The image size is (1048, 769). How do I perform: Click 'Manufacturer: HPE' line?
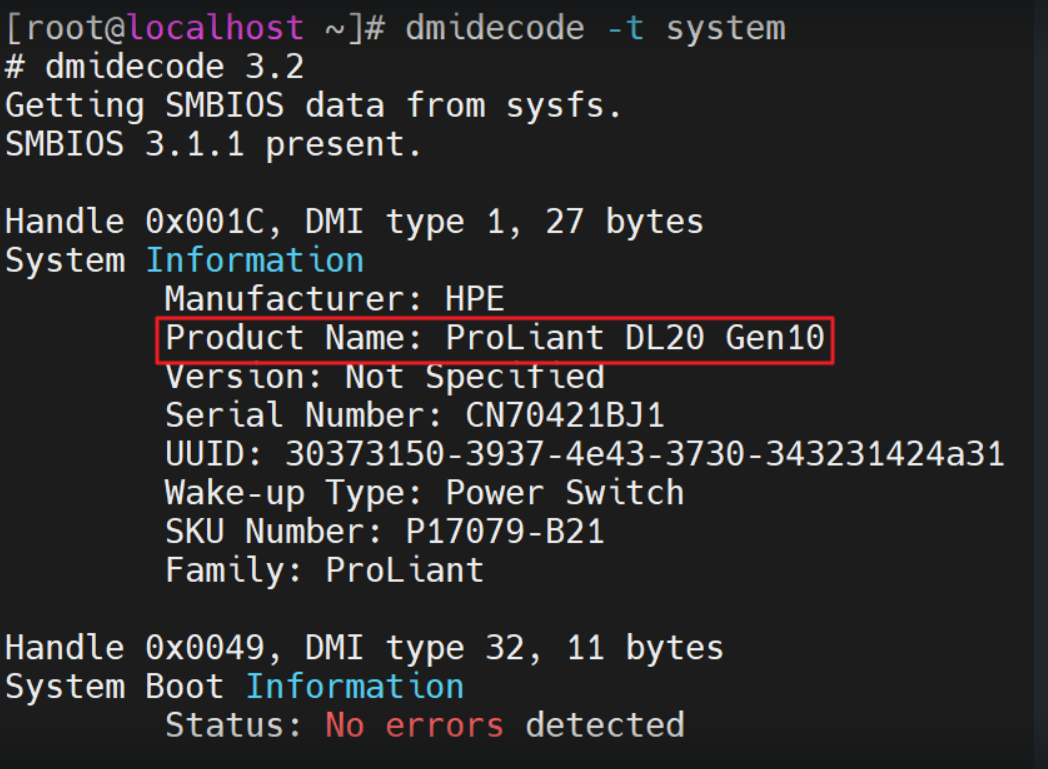click(x=335, y=299)
